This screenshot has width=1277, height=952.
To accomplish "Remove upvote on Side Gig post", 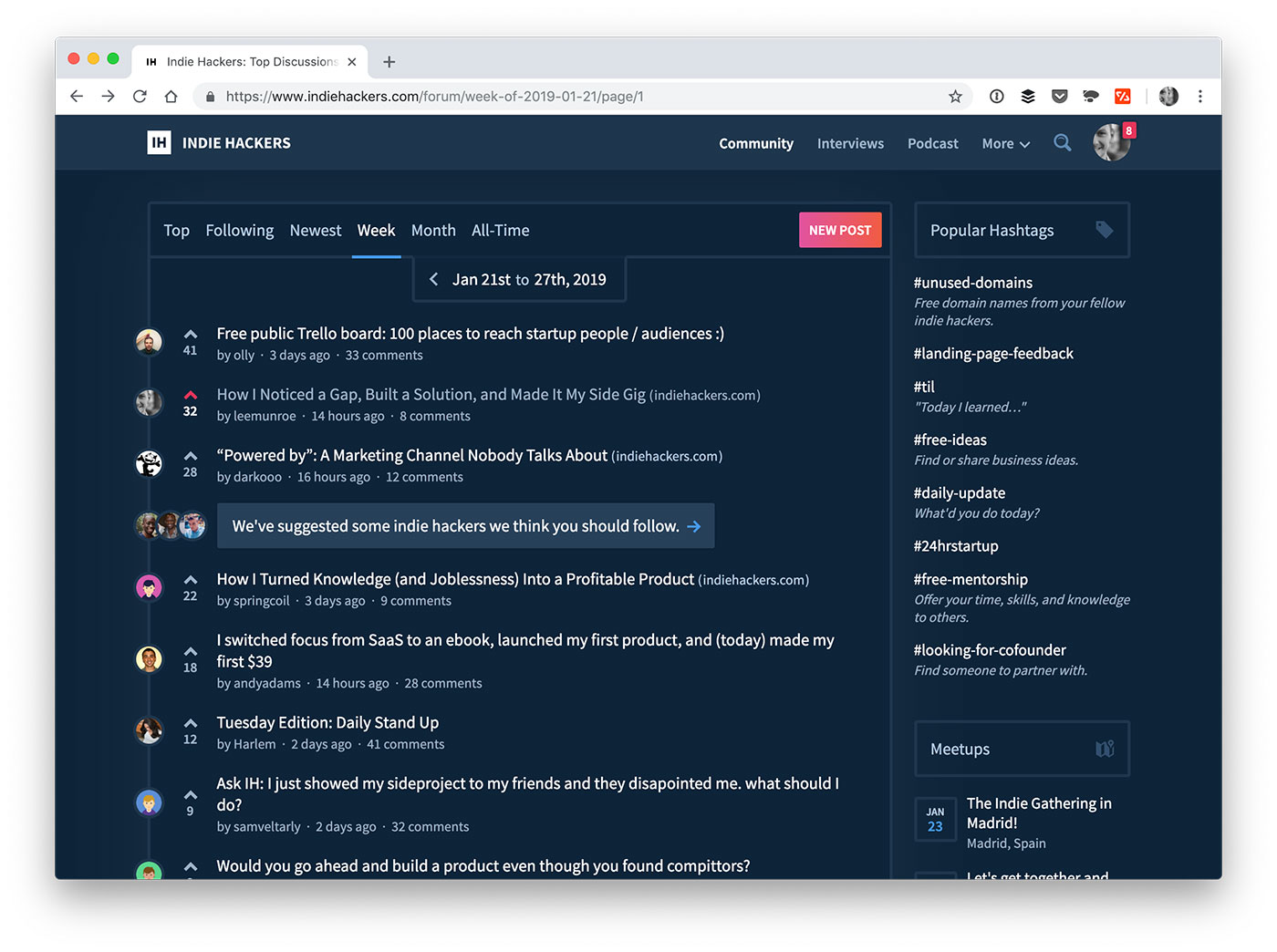I will point(190,396).
